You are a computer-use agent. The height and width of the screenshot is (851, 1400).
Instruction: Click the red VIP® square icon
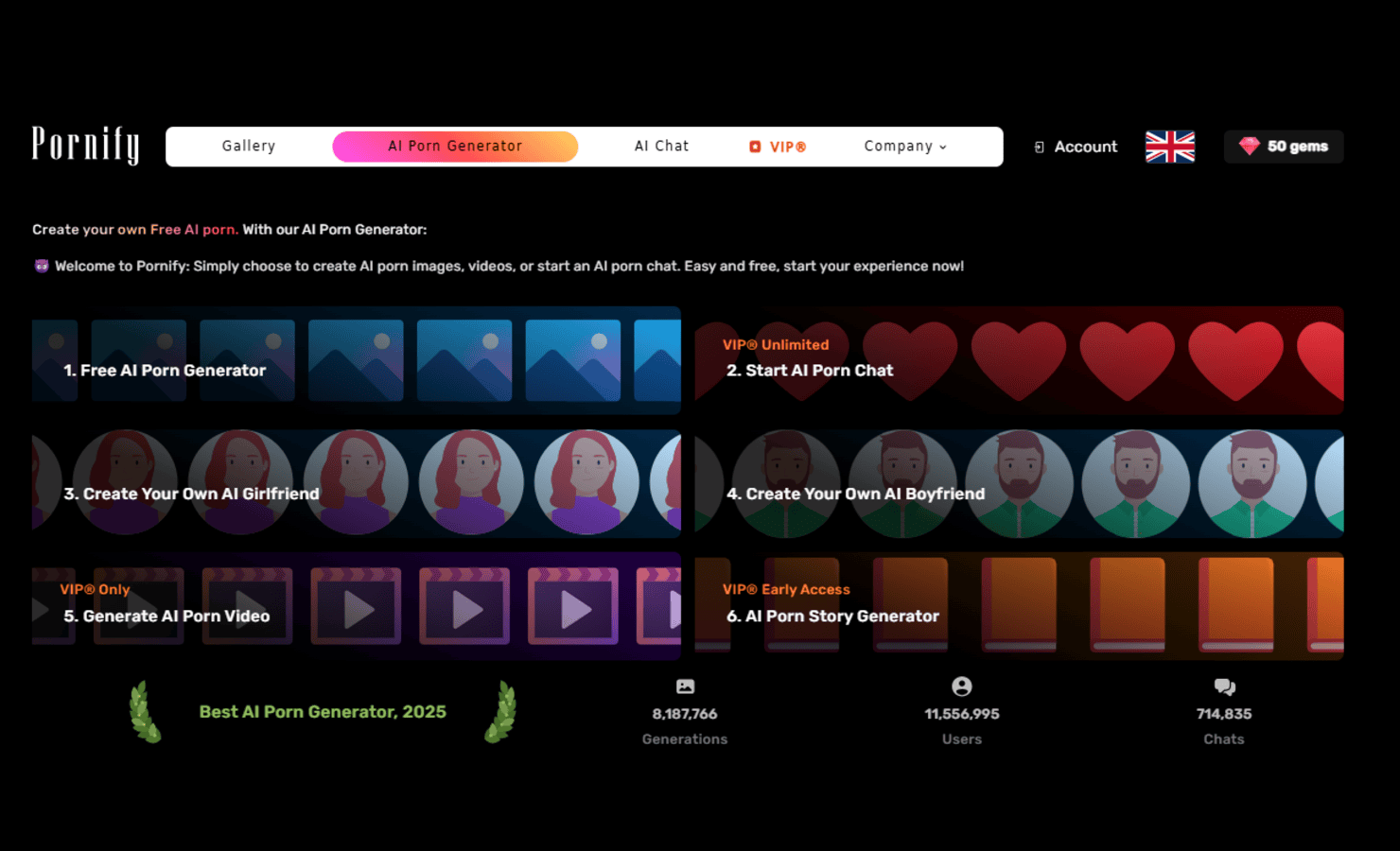tap(755, 147)
